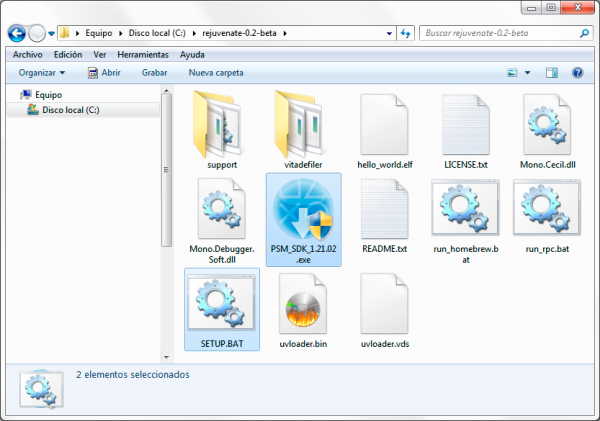Click the LICENSE.txt file name label
The height and width of the screenshot is (421, 600).
click(466, 165)
